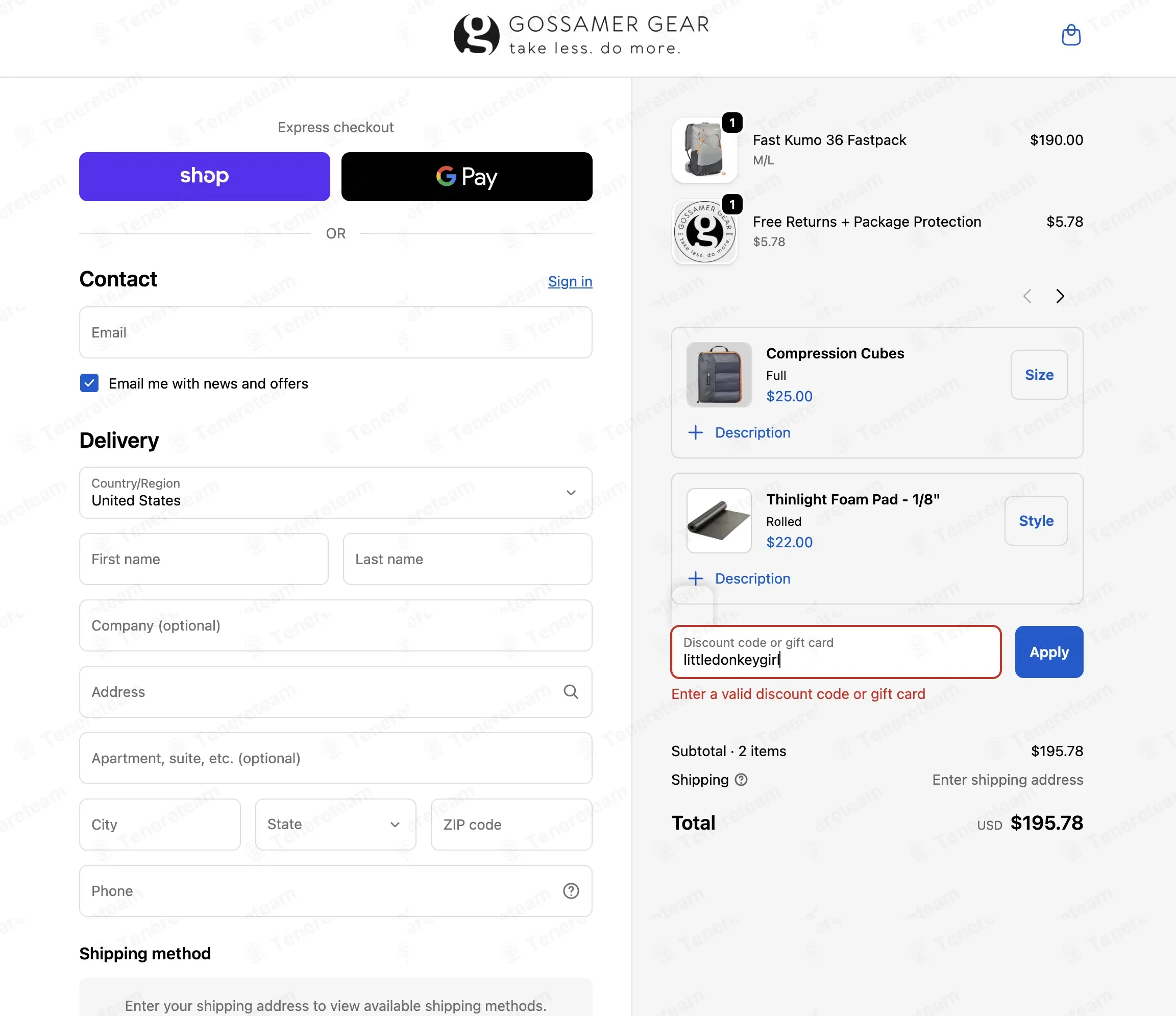Choose Size for Compression Cubes
This screenshot has width=1176, height=1016.
click(1039, 375)
